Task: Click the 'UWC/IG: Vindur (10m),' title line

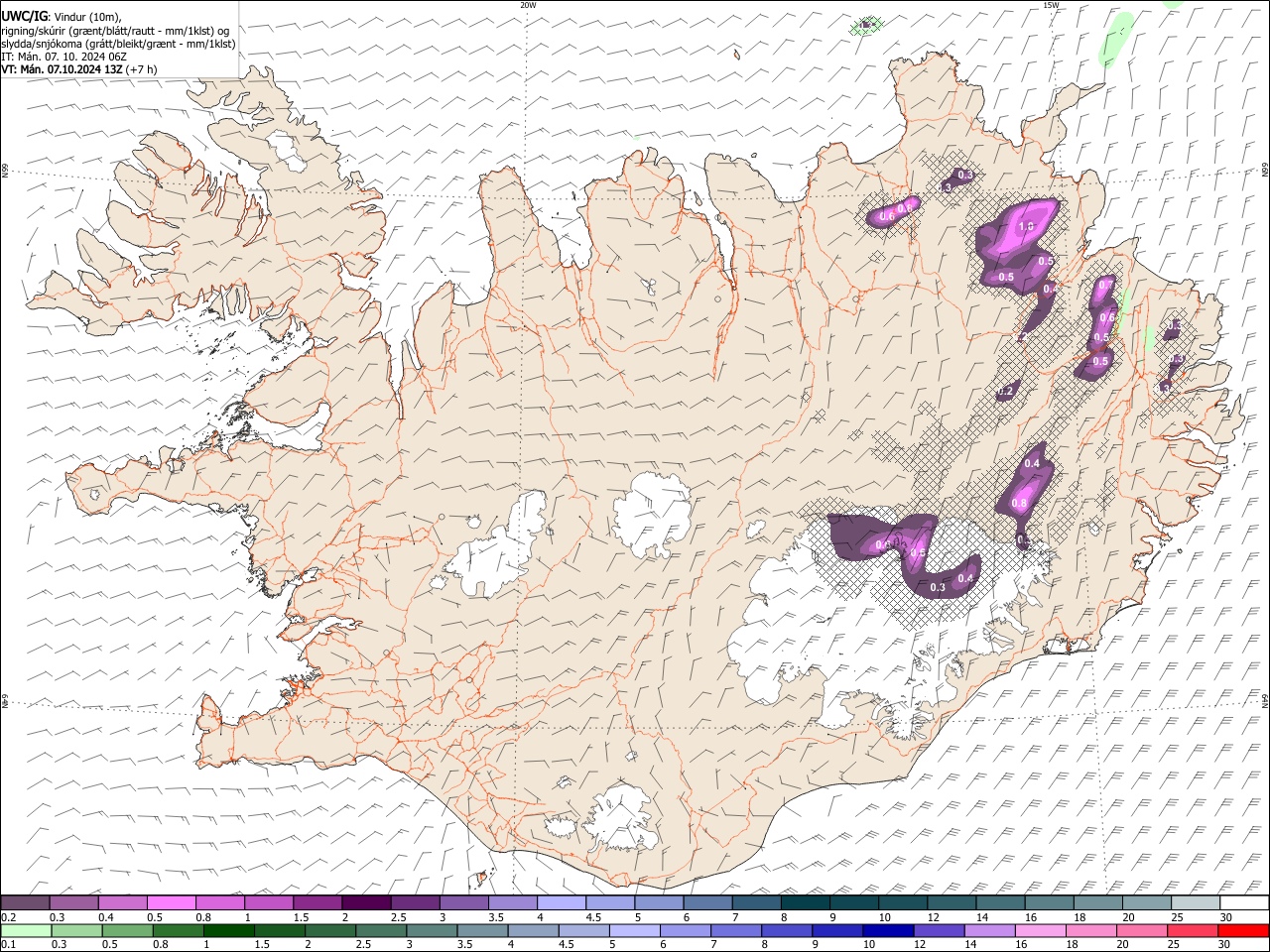Action: (62, 17)
